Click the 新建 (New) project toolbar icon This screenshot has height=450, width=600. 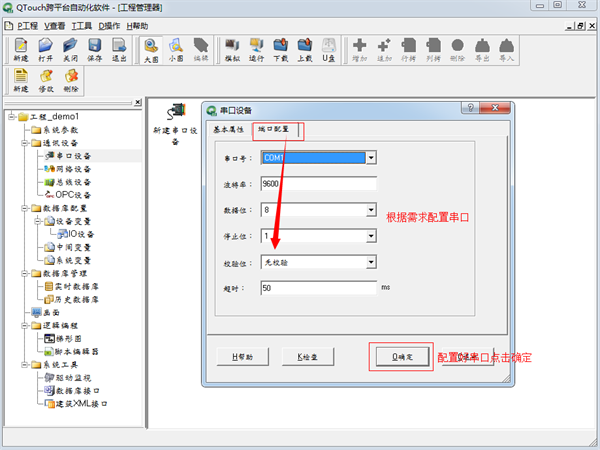click(x=20, y=49)
